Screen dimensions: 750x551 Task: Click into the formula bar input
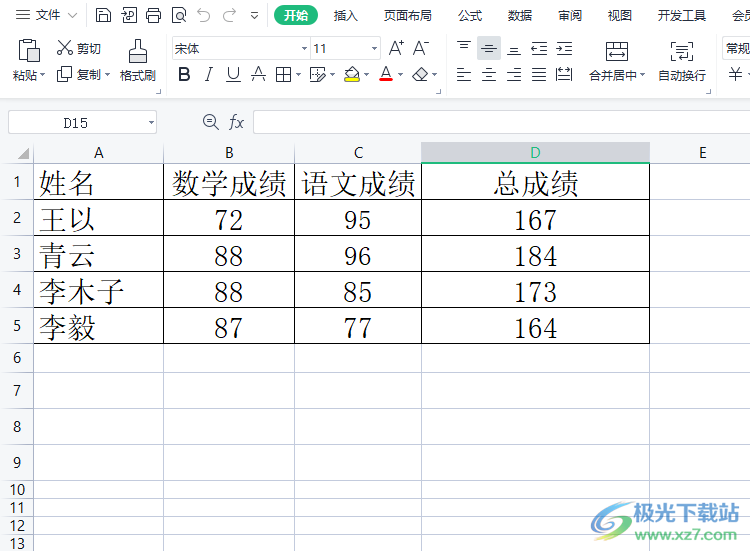tap(501, 122)
